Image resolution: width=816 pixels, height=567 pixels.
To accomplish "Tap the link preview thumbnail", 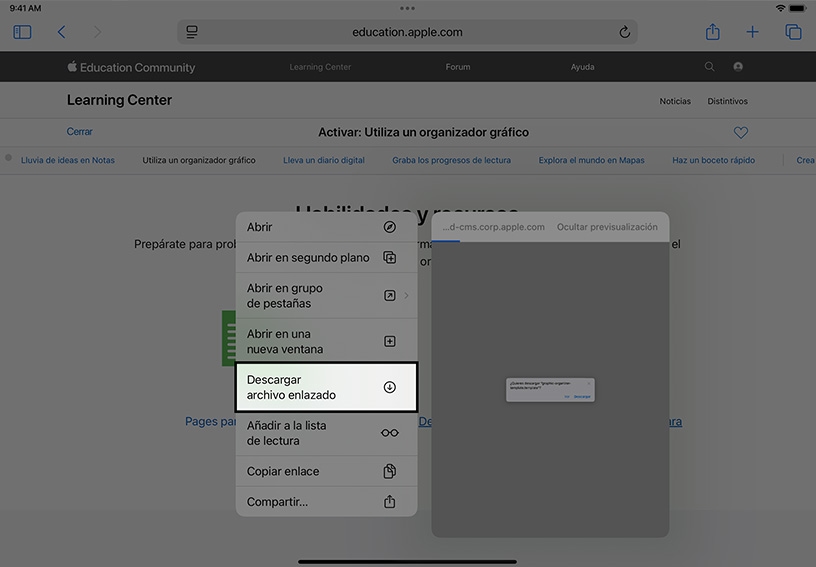I will click(x=550, y=390).
